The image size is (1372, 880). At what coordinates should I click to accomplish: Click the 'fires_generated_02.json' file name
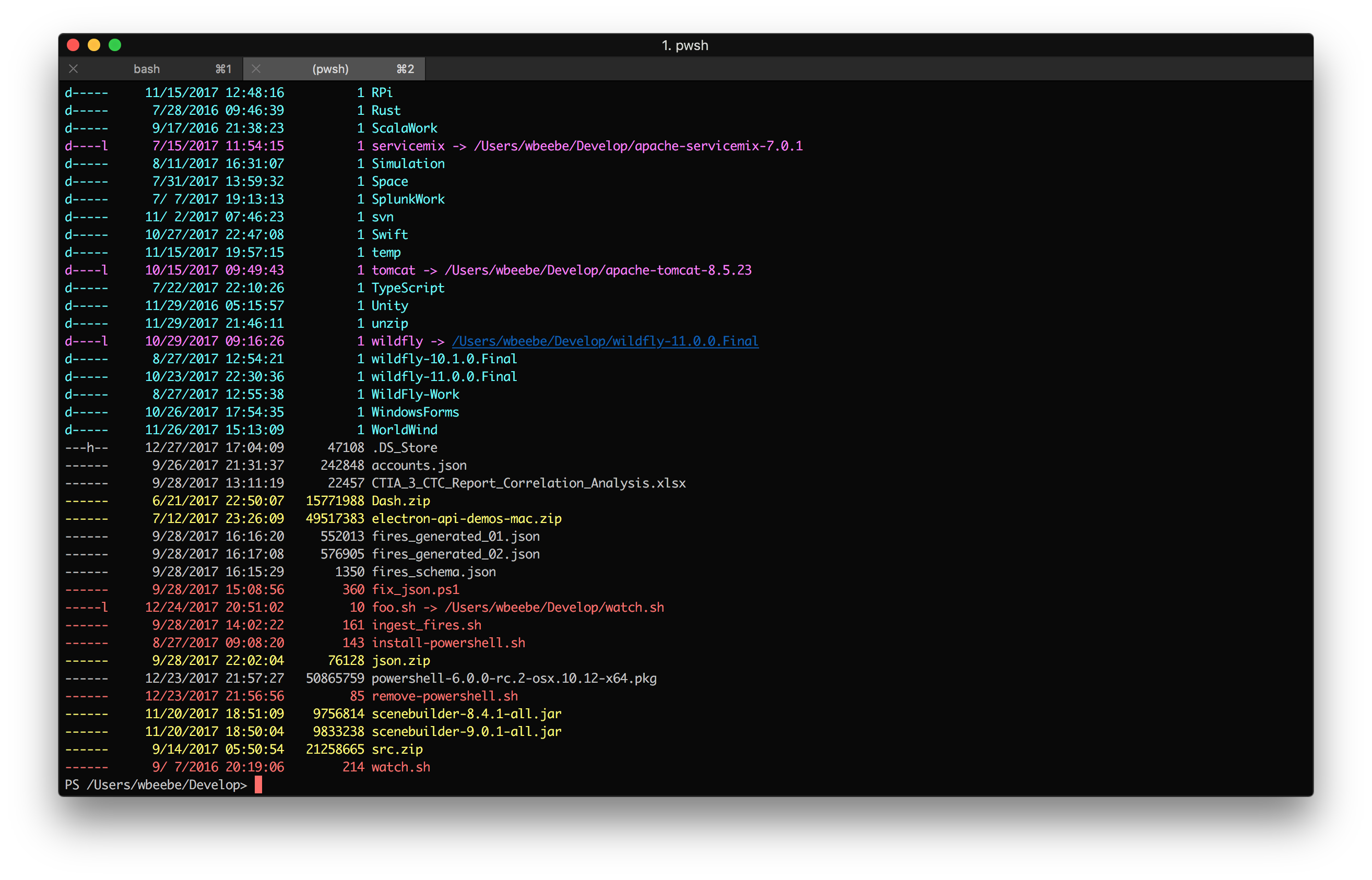(455, 554)
